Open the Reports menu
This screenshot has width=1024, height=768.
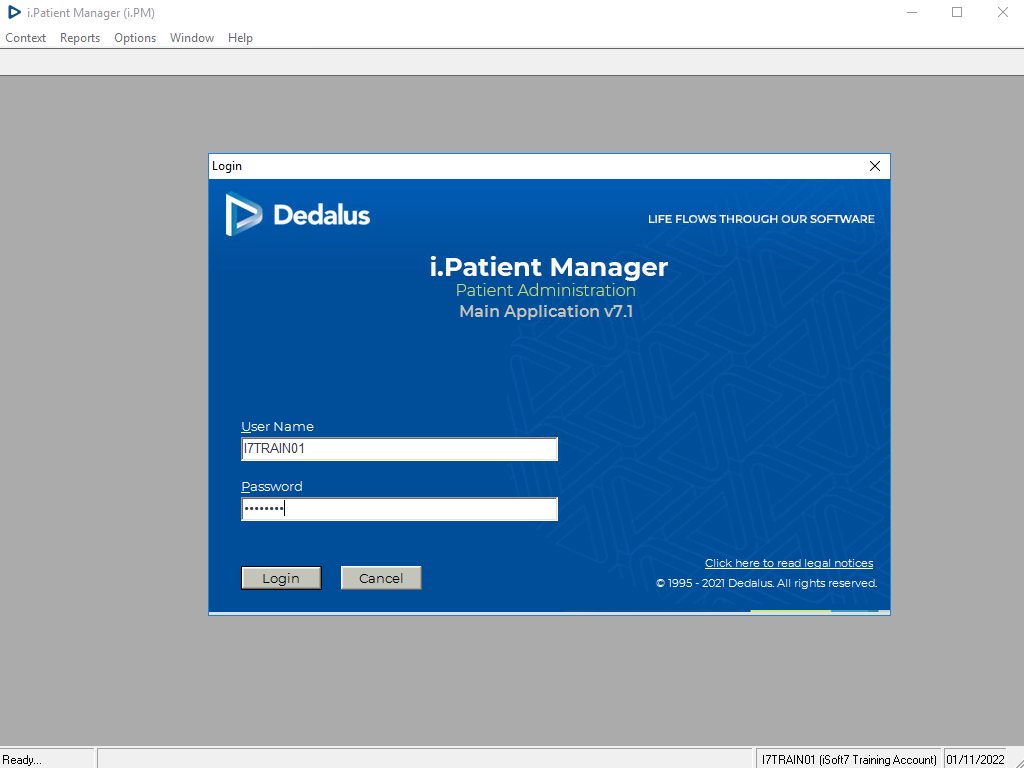(x=80, y=38)
